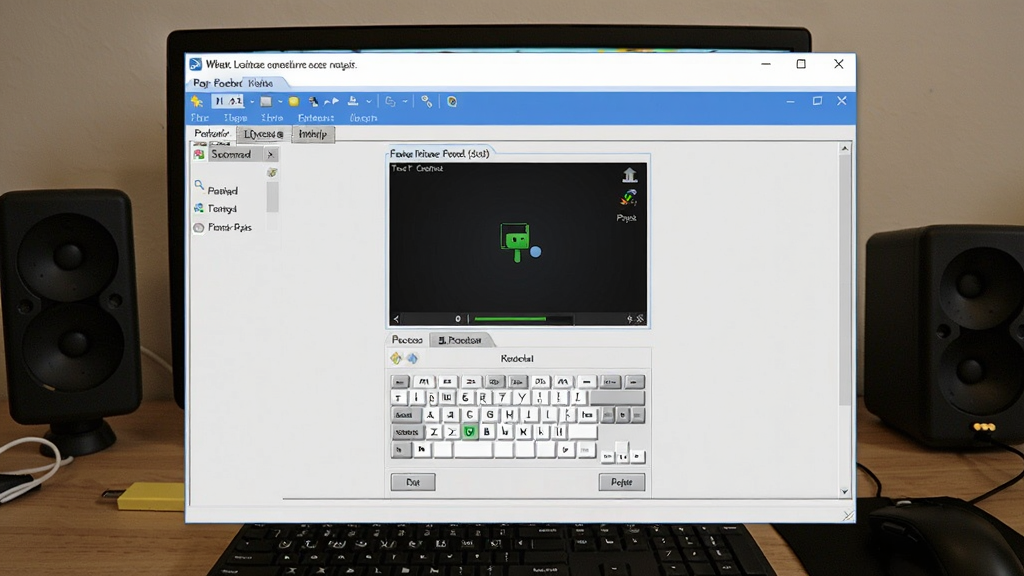Click the colorful brush icon in the preview

[x=629, y=197]
